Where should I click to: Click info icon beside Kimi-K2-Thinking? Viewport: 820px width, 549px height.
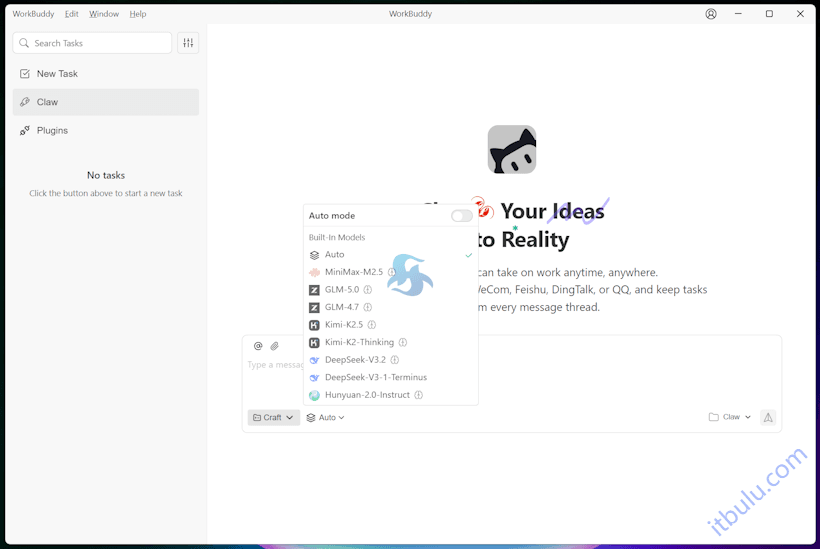[x=403, y=343]
